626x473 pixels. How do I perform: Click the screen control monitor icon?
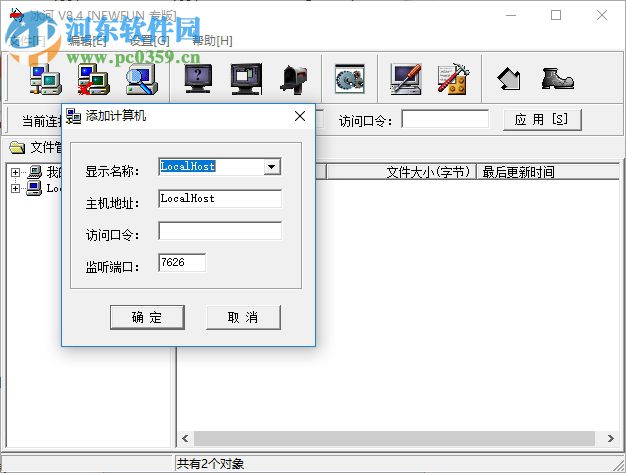(246, 79)
